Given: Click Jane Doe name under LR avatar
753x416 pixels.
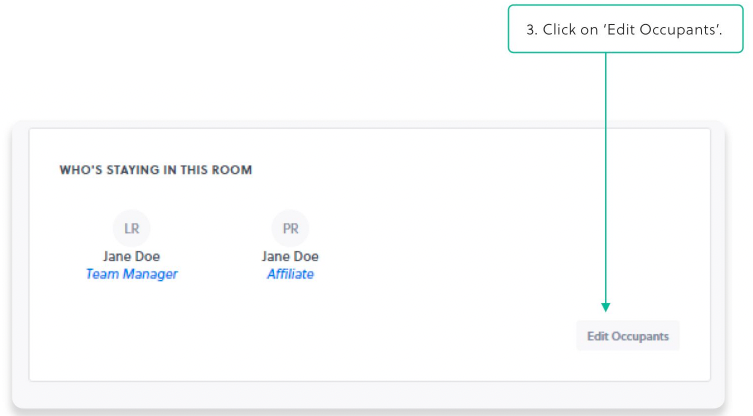Looking at the screenshot, I should 132,256.
